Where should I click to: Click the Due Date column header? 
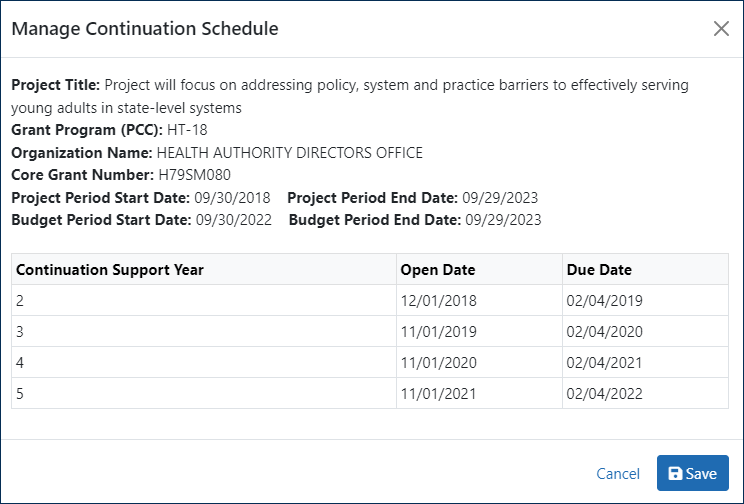(x=645, y=269)
